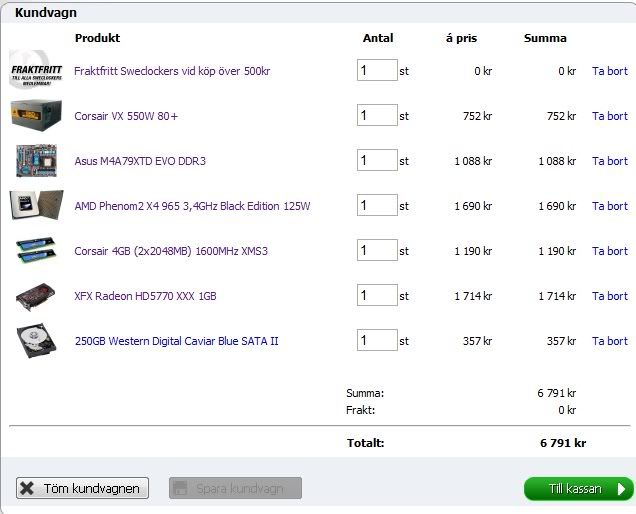
Task: Focus quantity field for AMD Phenom2 processor
Action: (377, 206)
